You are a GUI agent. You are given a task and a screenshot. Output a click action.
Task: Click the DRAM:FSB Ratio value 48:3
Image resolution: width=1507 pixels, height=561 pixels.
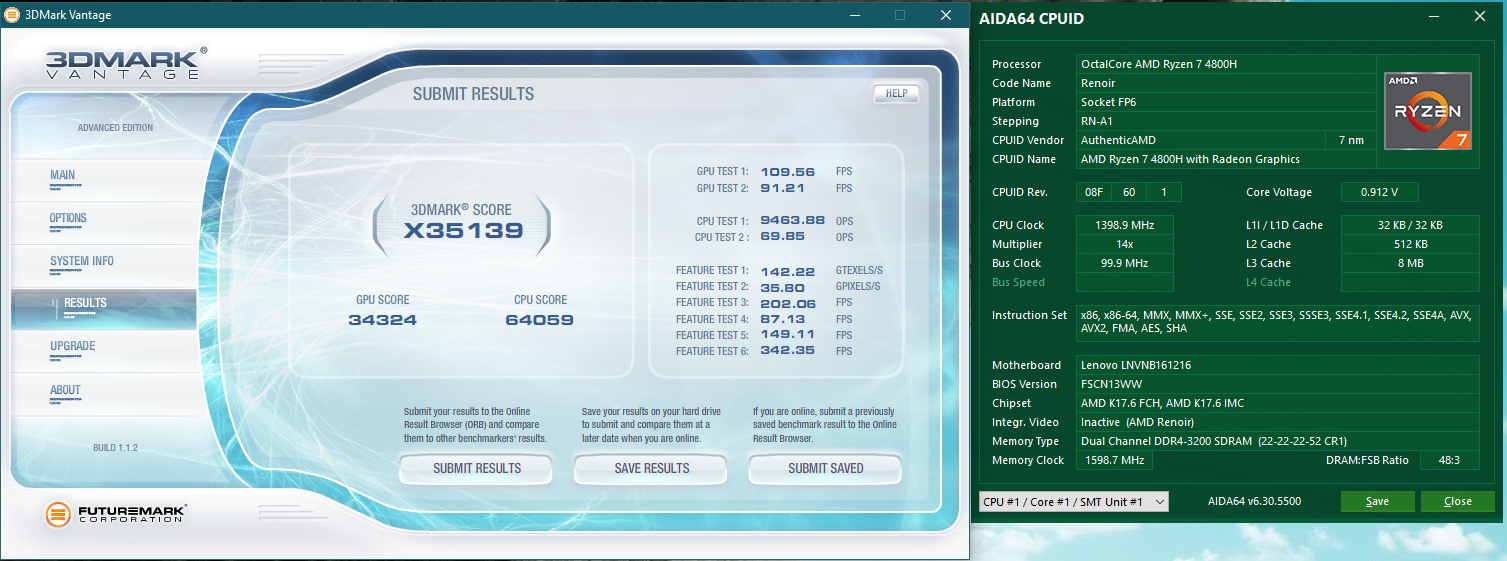[1448, 460]
